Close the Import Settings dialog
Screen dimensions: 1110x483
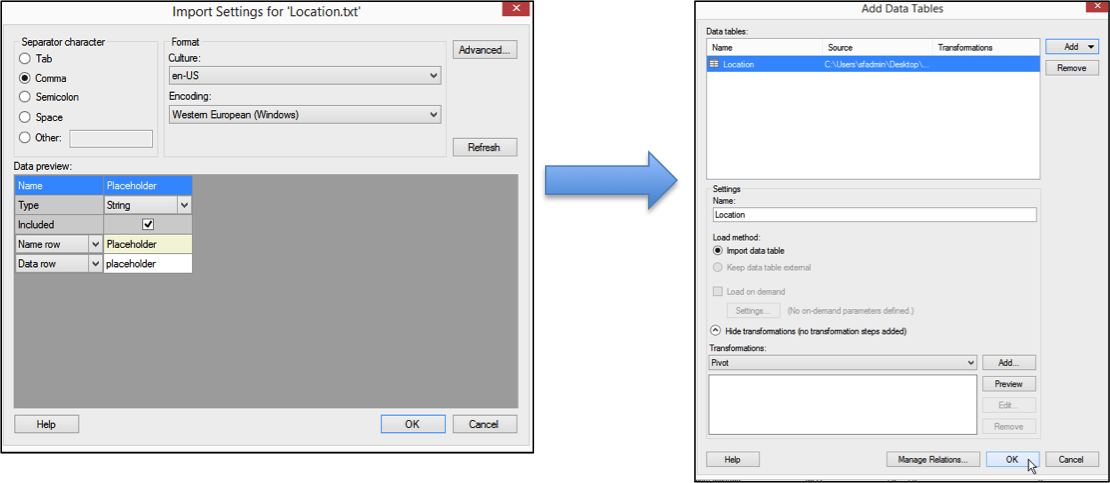pyautogui.click(x=516, y=9)
